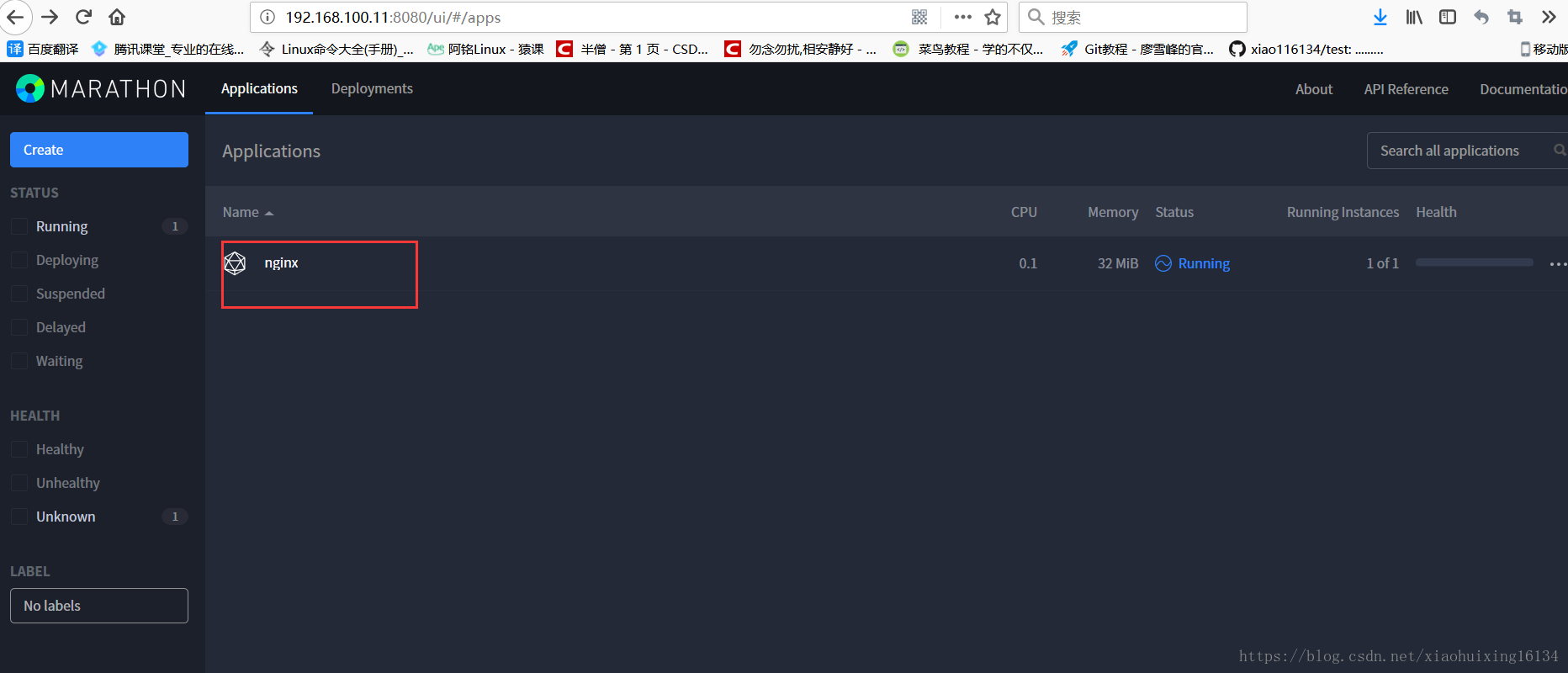Sort by Name column arrow

pos(269,213)
